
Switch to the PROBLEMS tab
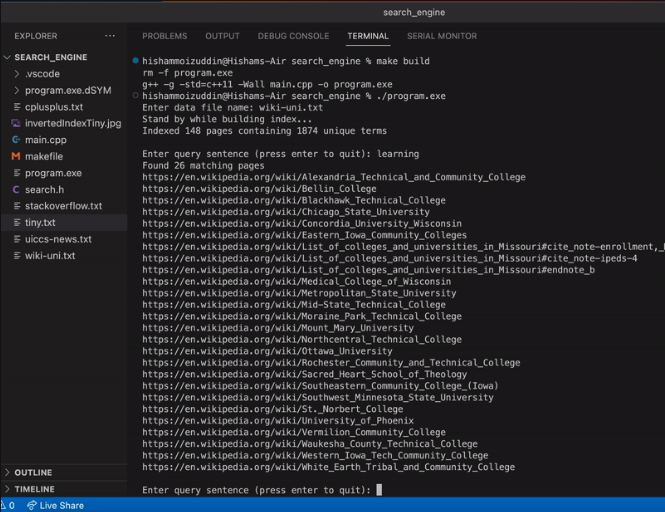165,36
